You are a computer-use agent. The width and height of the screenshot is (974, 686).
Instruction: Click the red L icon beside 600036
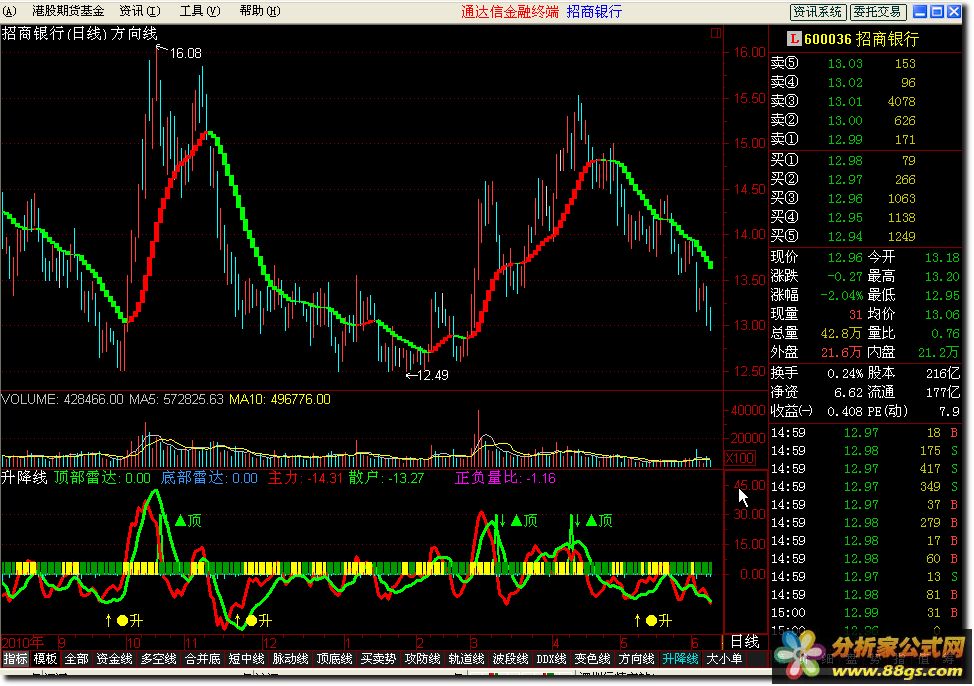(x=794, y=39)
